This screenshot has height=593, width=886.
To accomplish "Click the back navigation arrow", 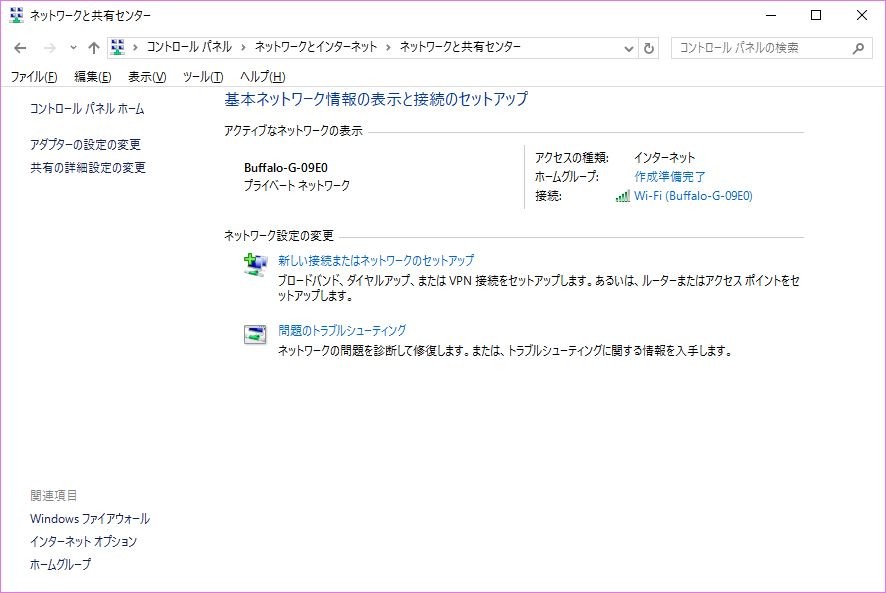I will 21,48.
